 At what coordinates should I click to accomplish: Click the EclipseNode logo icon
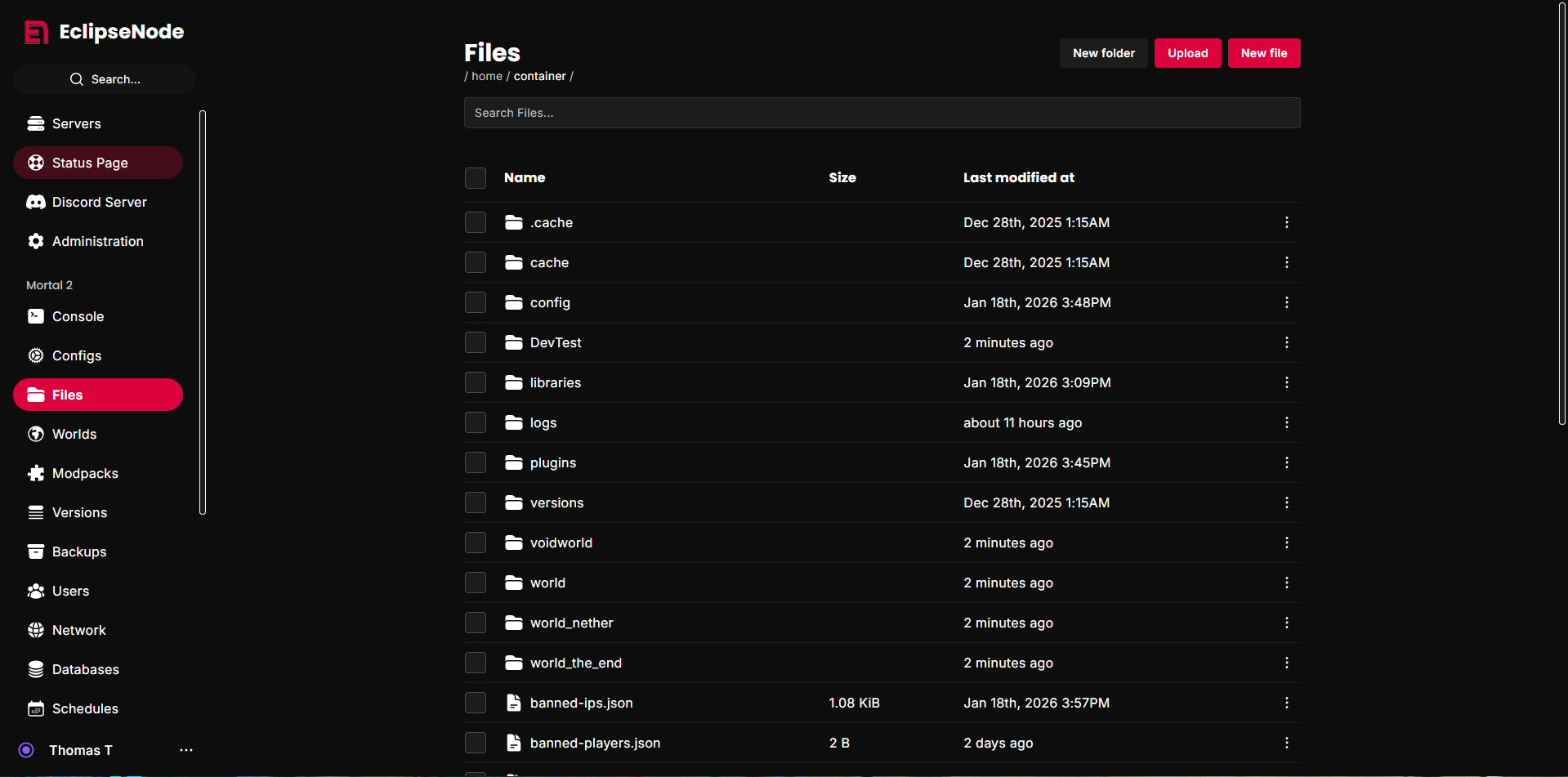click(x=36, y=31)
